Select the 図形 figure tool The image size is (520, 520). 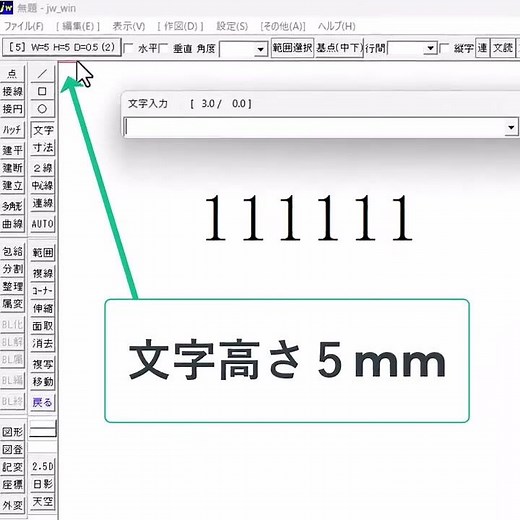pyautogui.click(x=12, y=432)
